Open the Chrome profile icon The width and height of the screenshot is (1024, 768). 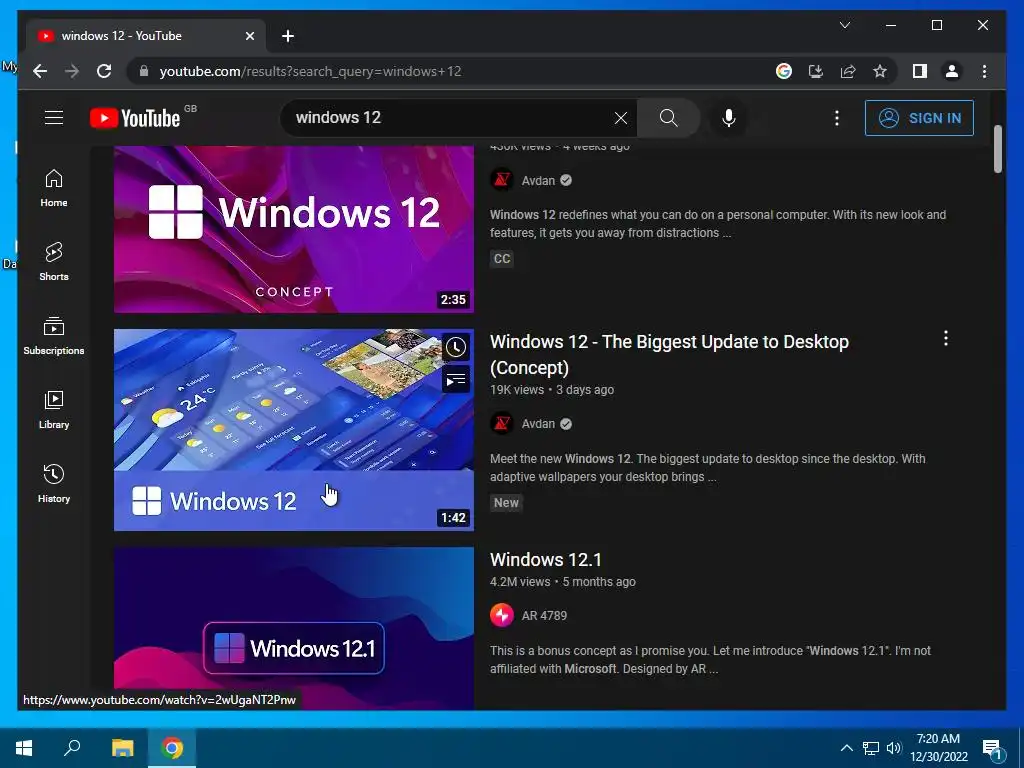pos(952,71)
